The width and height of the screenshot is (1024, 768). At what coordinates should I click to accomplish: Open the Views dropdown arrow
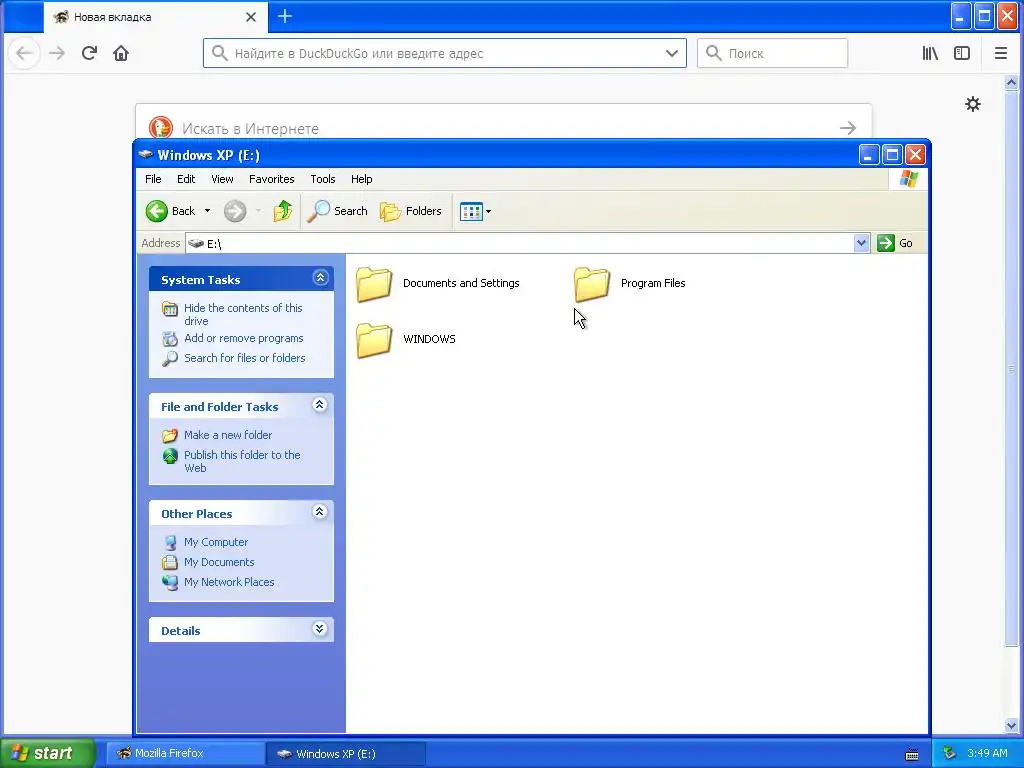point(488,211)
